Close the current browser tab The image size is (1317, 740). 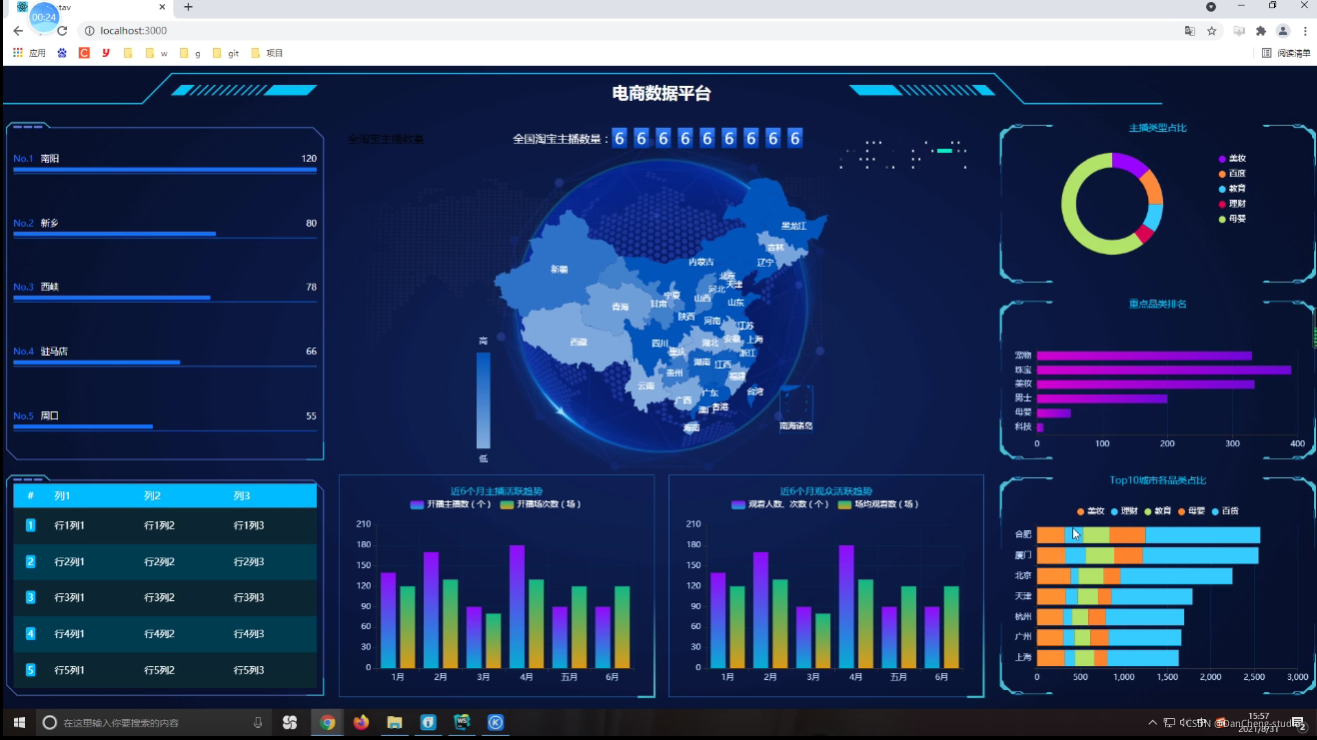point(162,7)
